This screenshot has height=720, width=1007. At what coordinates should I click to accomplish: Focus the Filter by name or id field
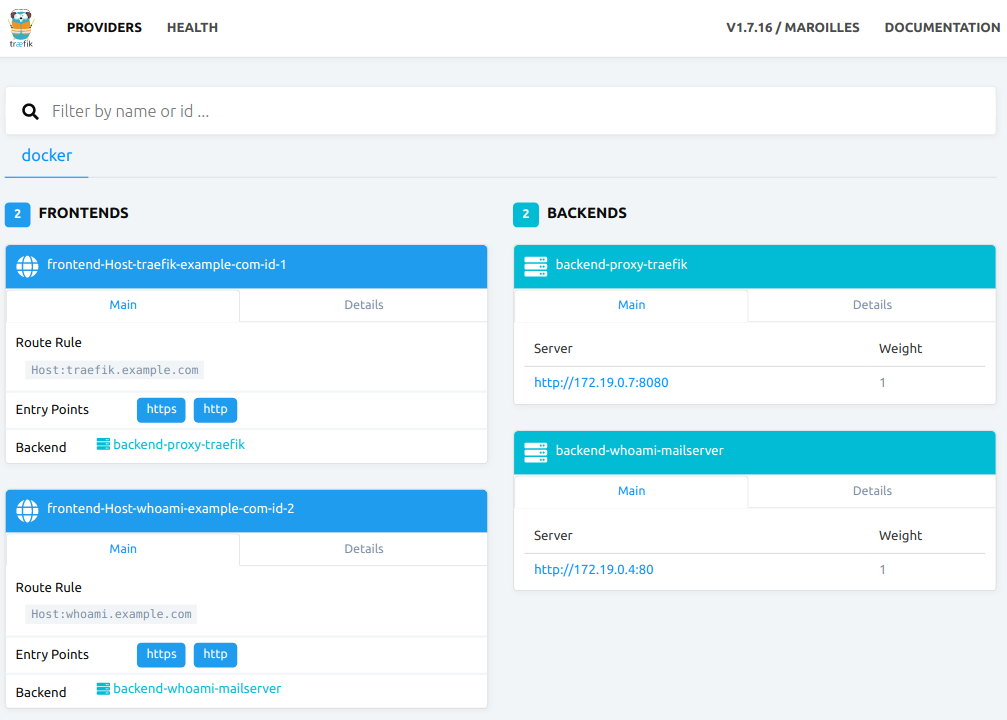click(x=501, y=111)
